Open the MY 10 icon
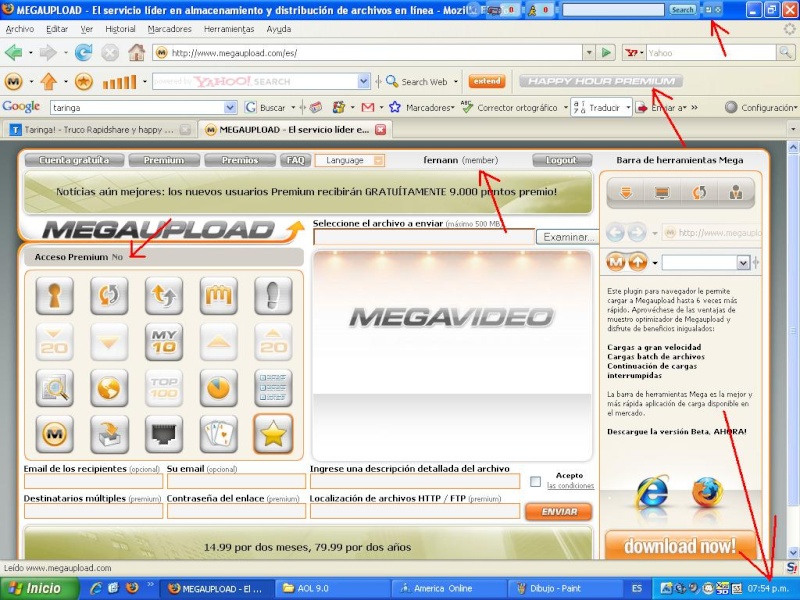 click(x=164, y=341)
